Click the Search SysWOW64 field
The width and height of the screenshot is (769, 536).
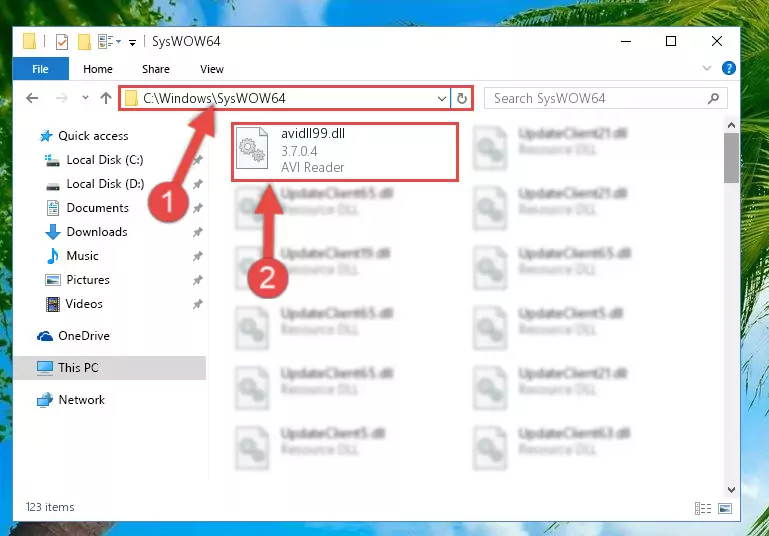[606, 98]
